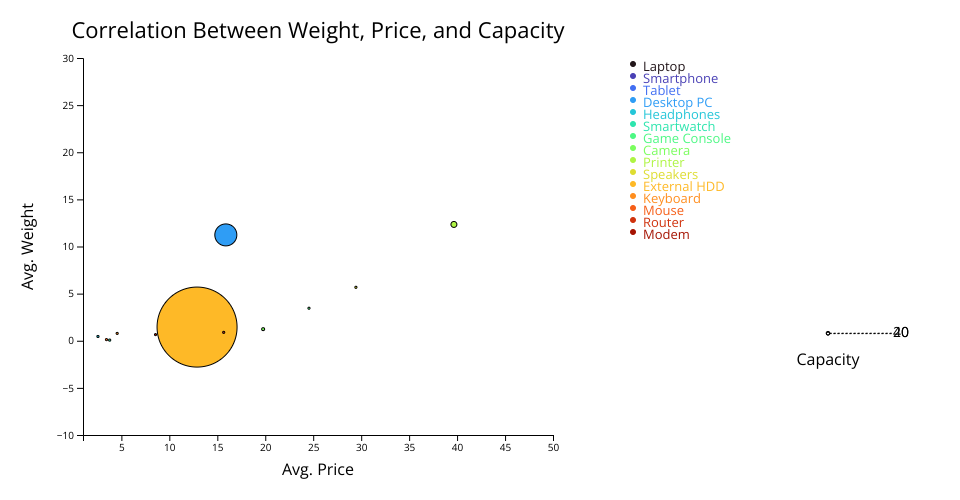Toggle the Speakers legend entry
Viewport: 960px width, 500px height.
670,175
